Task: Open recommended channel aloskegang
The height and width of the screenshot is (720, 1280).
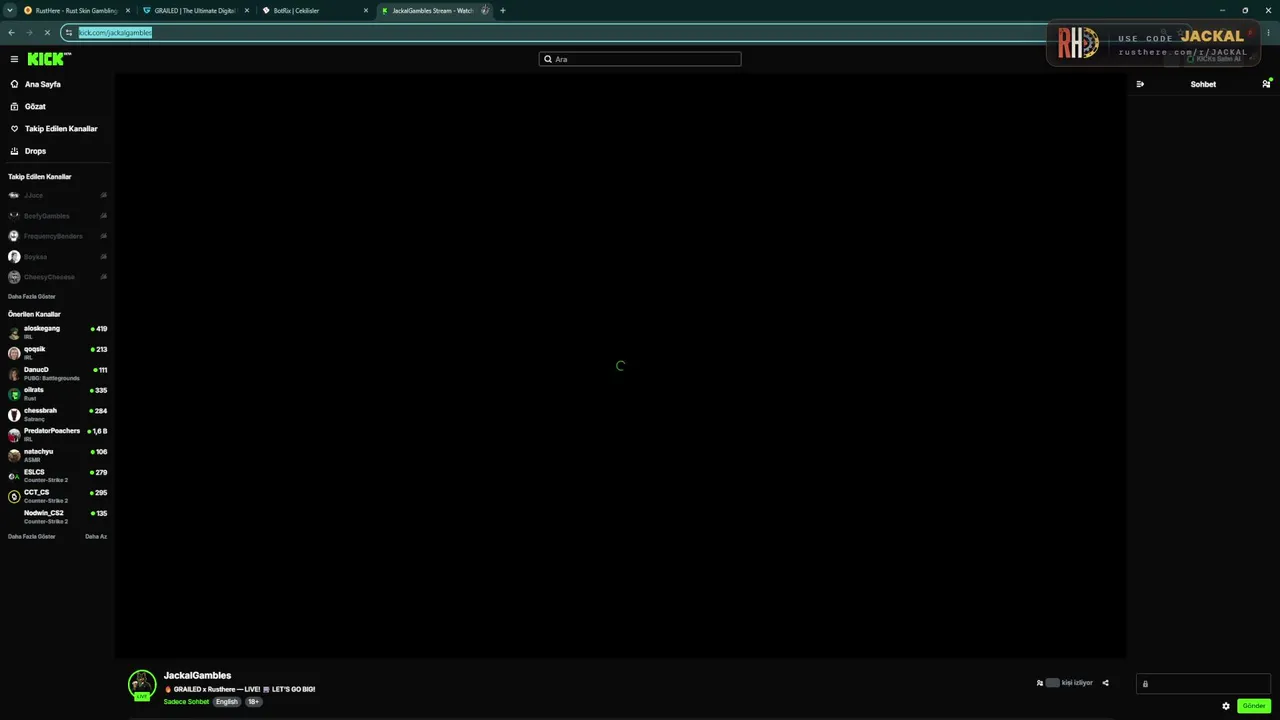Action: [57, 332]
